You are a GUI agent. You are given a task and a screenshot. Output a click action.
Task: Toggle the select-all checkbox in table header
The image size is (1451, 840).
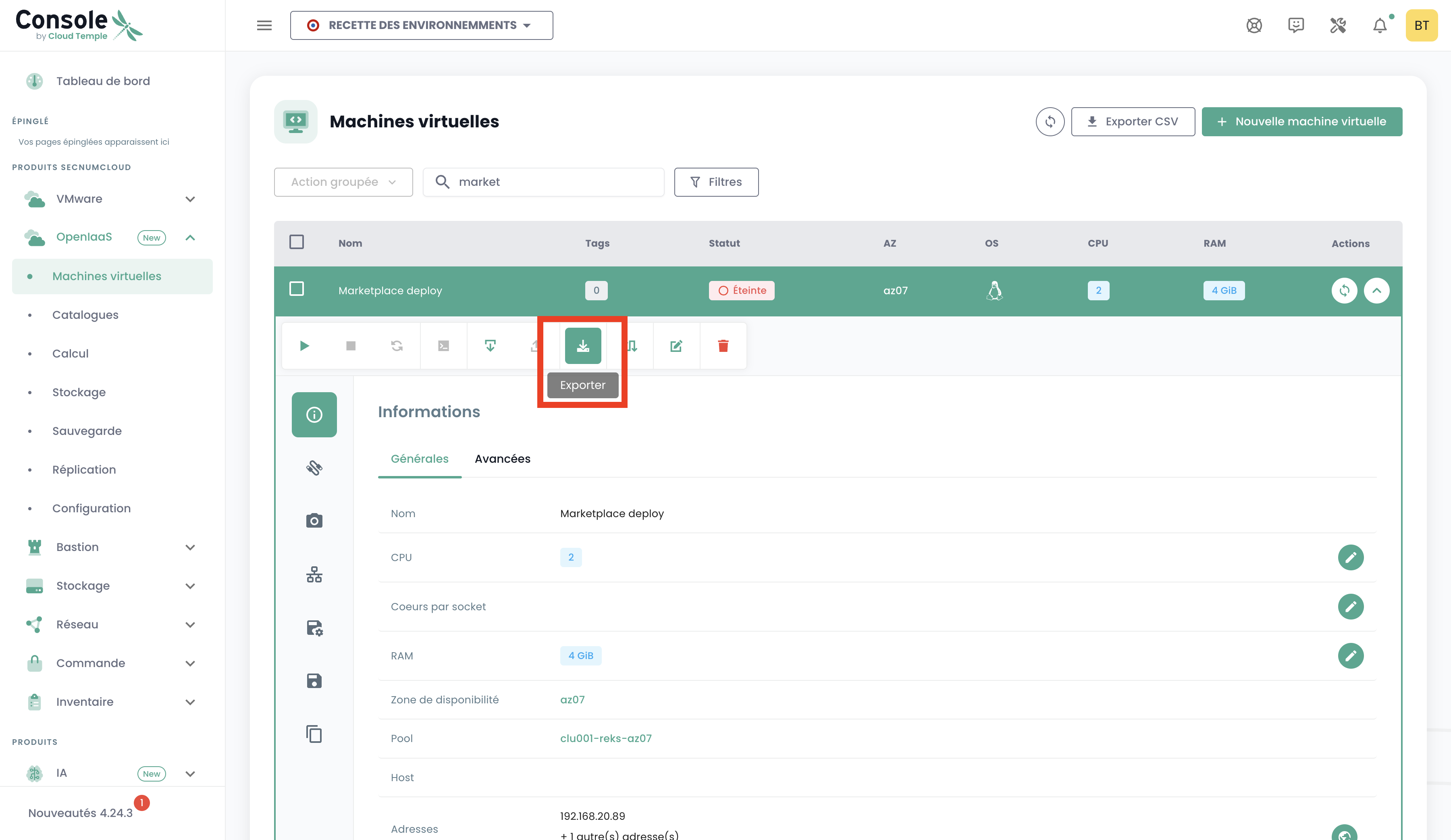click(297, 242)
